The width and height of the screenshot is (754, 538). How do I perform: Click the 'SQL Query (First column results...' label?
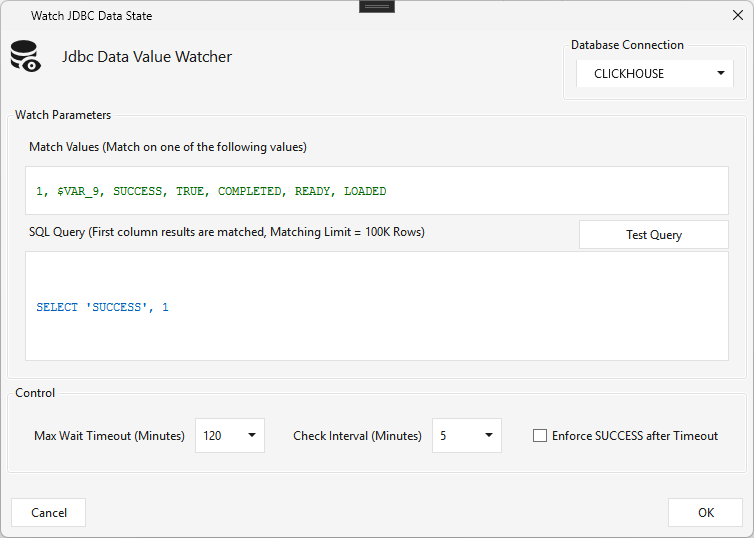click(226, 232)
